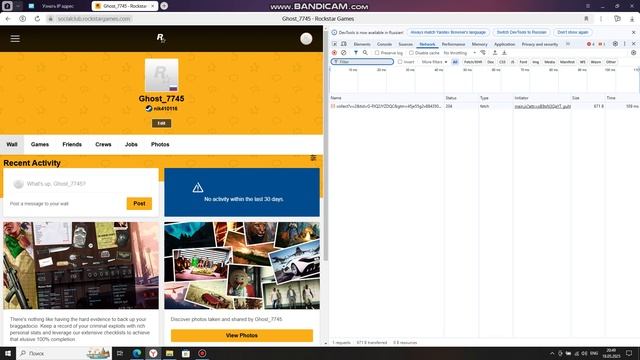Click the Rockstar Games logo in header
Viewport: 640px width, 360px height.
click(x=161, y=38)
